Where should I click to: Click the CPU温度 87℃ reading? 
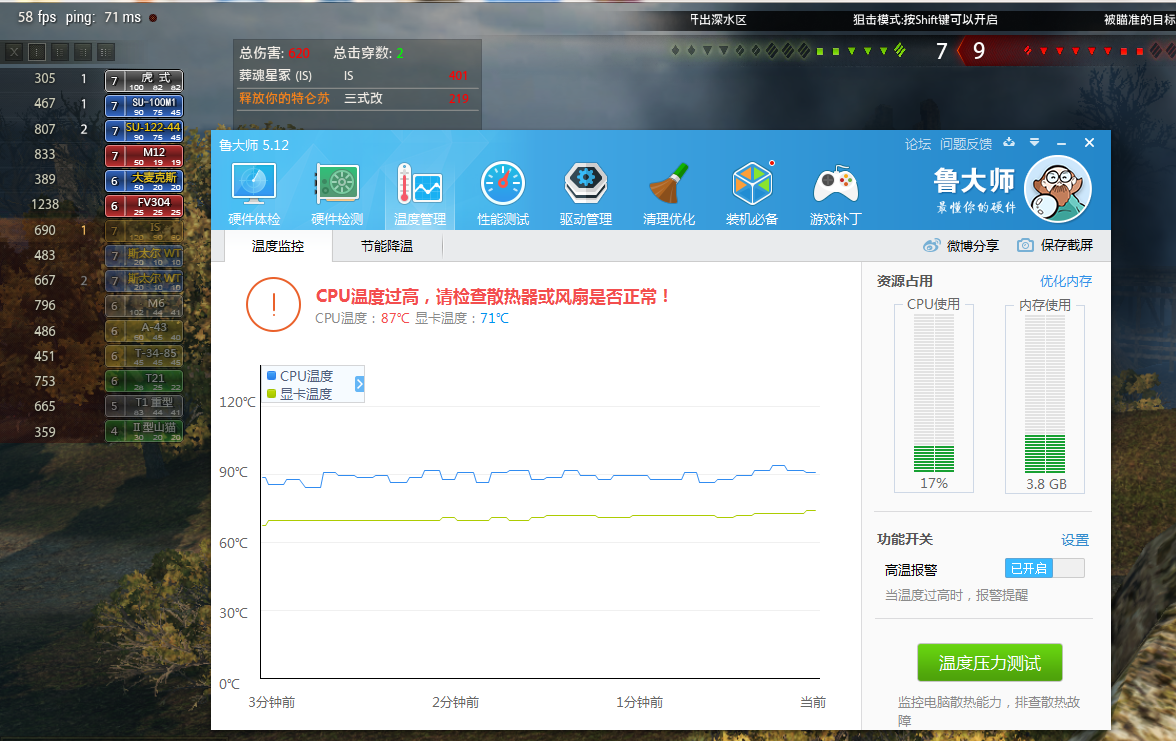[362, 318]
